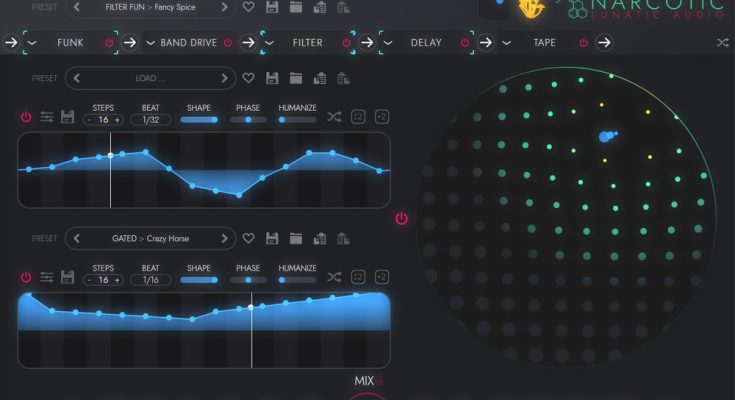The width and height of the screenshot is (735, 400).
Task: Open the TAPE effect dropdown chevron
Action: click(x=507, y=43)
